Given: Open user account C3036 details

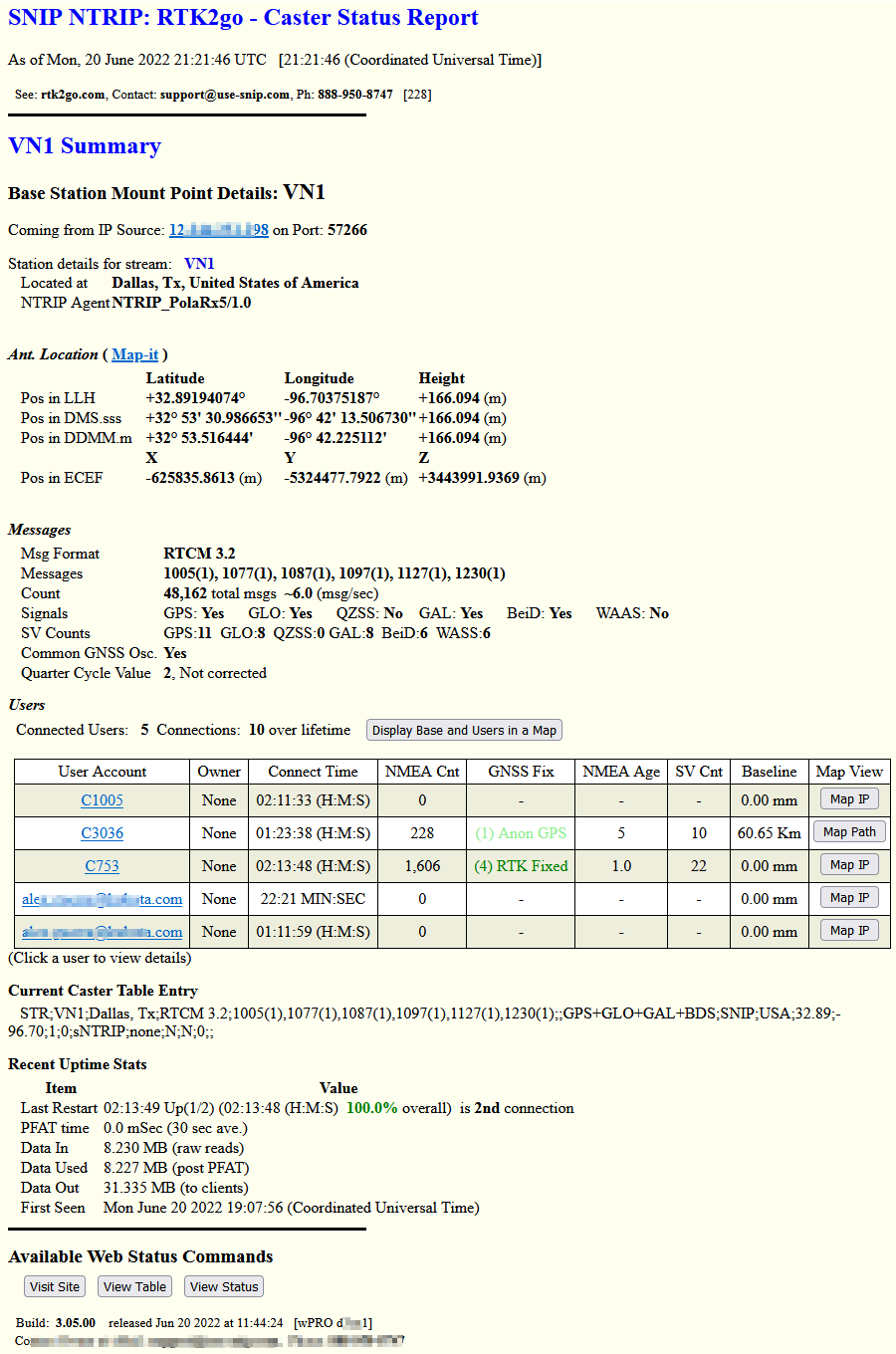Looking at the screenshot, I should pos(103,833).
